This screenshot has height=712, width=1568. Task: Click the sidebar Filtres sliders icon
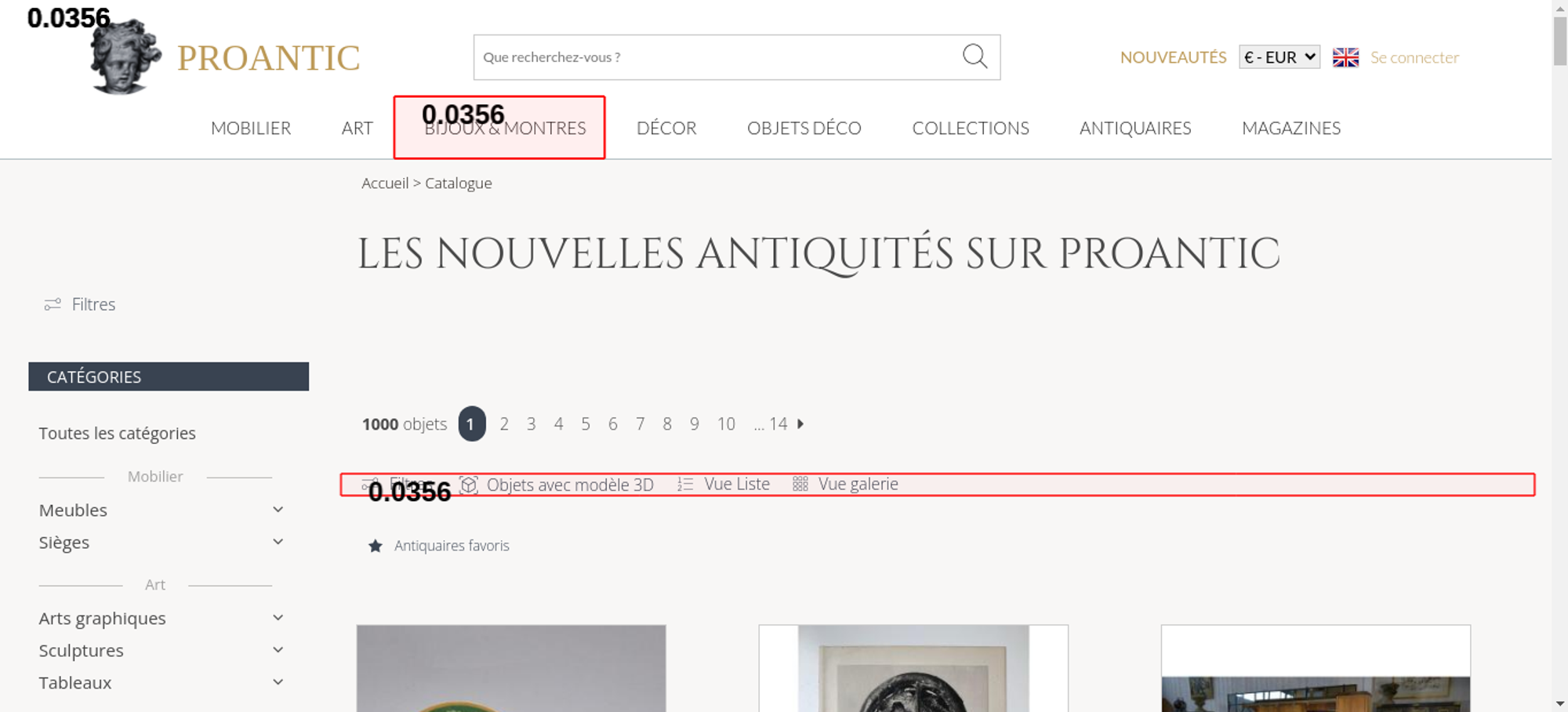tap(53, 304)
